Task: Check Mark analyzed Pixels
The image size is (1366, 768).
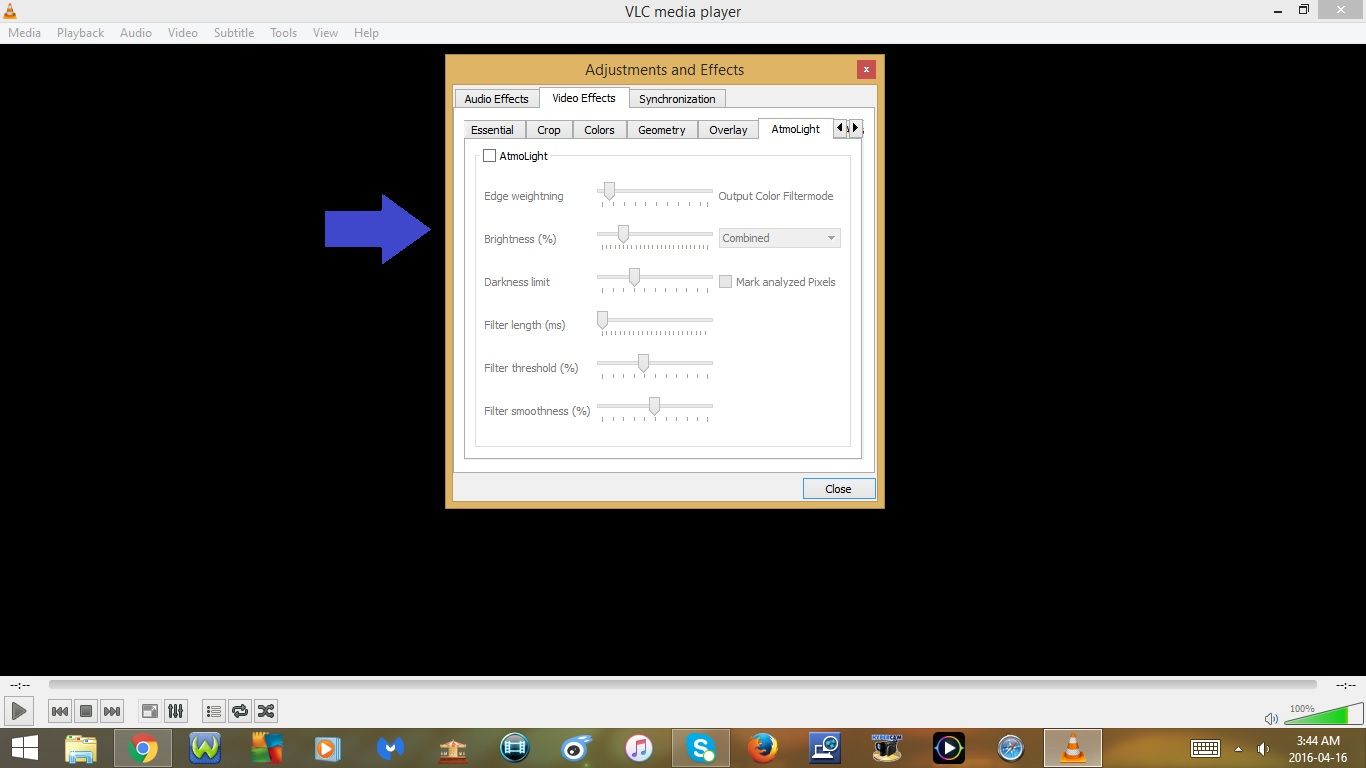Action: pyautogui.click(x=725, y=281)
